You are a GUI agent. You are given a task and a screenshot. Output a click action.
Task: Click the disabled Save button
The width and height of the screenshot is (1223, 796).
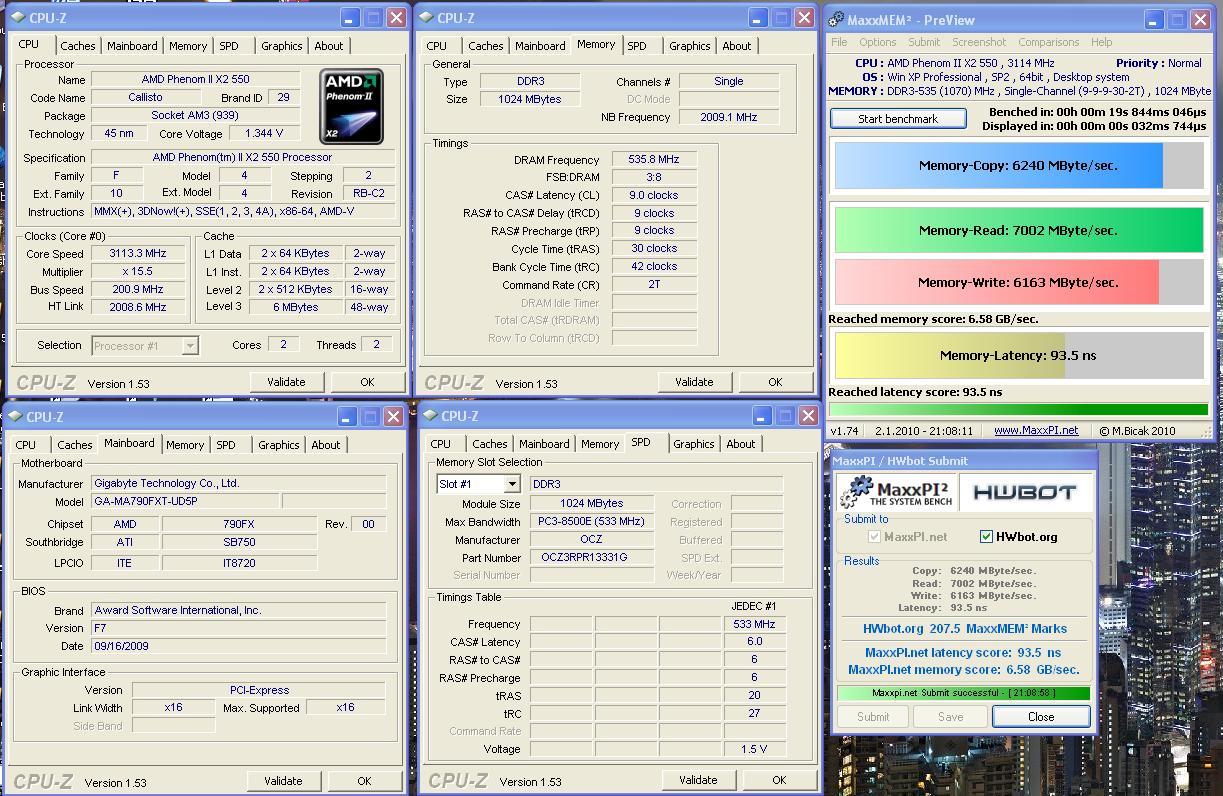(x=951, y=716)
